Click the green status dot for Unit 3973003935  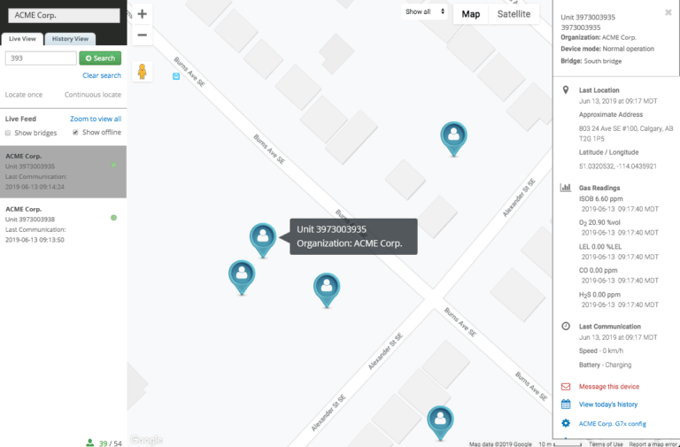114,165
